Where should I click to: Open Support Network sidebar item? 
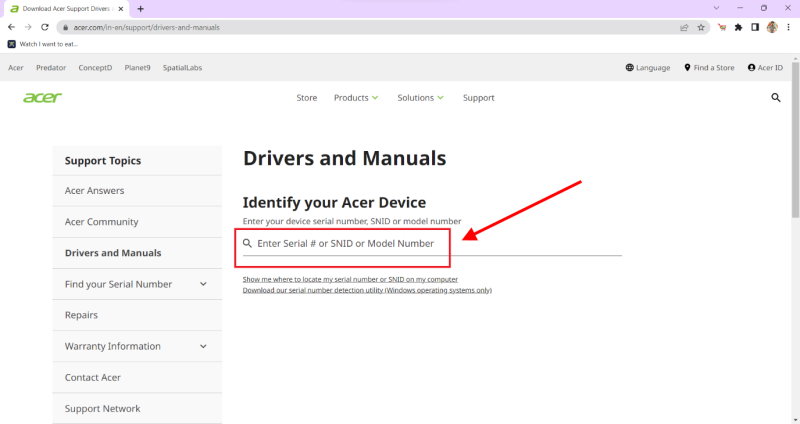tap(137, 409)
